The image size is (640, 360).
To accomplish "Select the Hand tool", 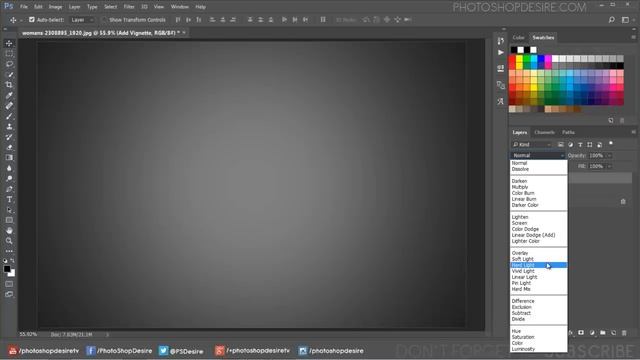I will [x=9, y=231].
